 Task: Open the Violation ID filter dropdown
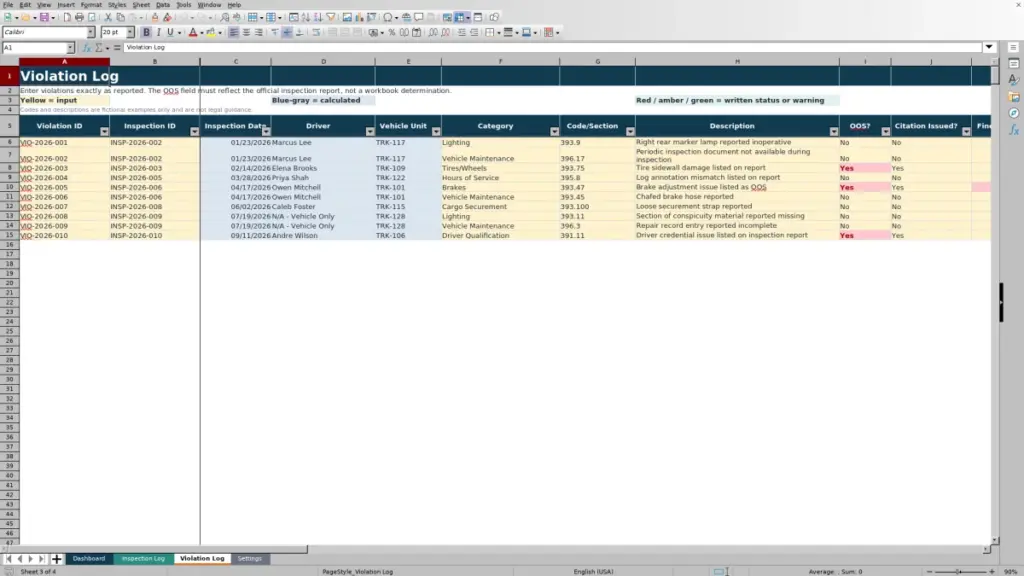coord(104,132)
